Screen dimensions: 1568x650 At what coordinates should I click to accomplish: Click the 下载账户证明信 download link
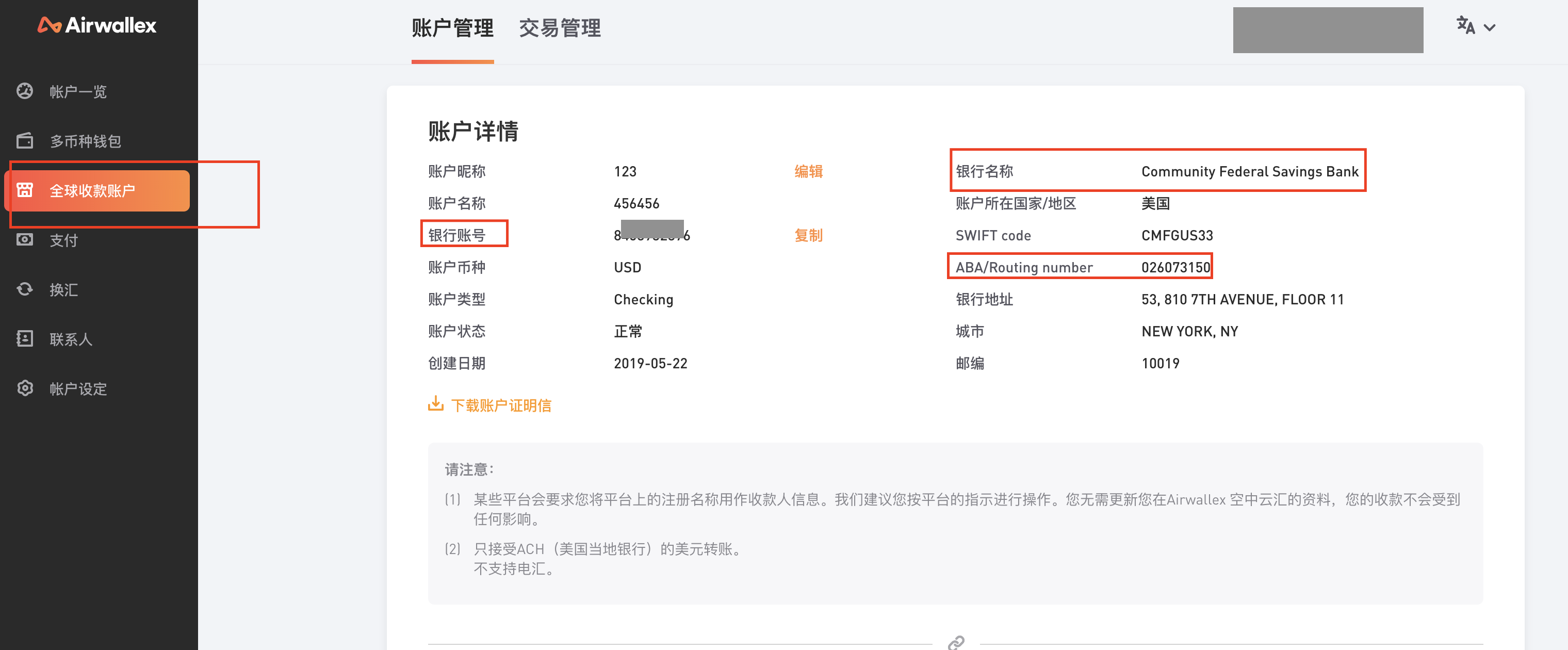[501, 405]
